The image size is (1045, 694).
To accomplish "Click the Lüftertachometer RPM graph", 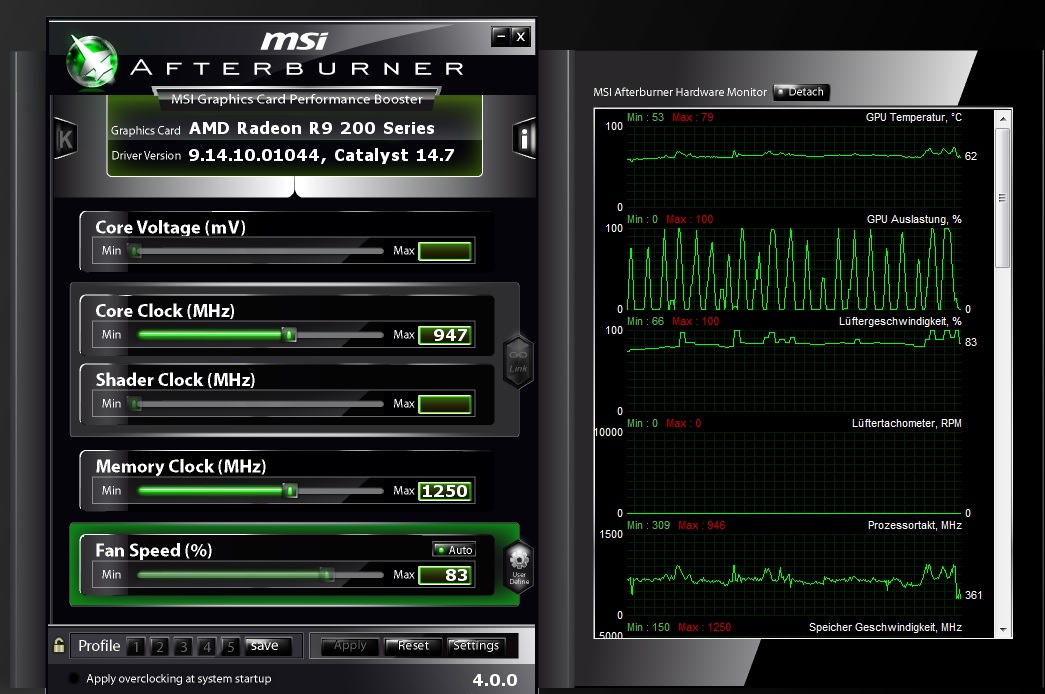I will point(793,473).
